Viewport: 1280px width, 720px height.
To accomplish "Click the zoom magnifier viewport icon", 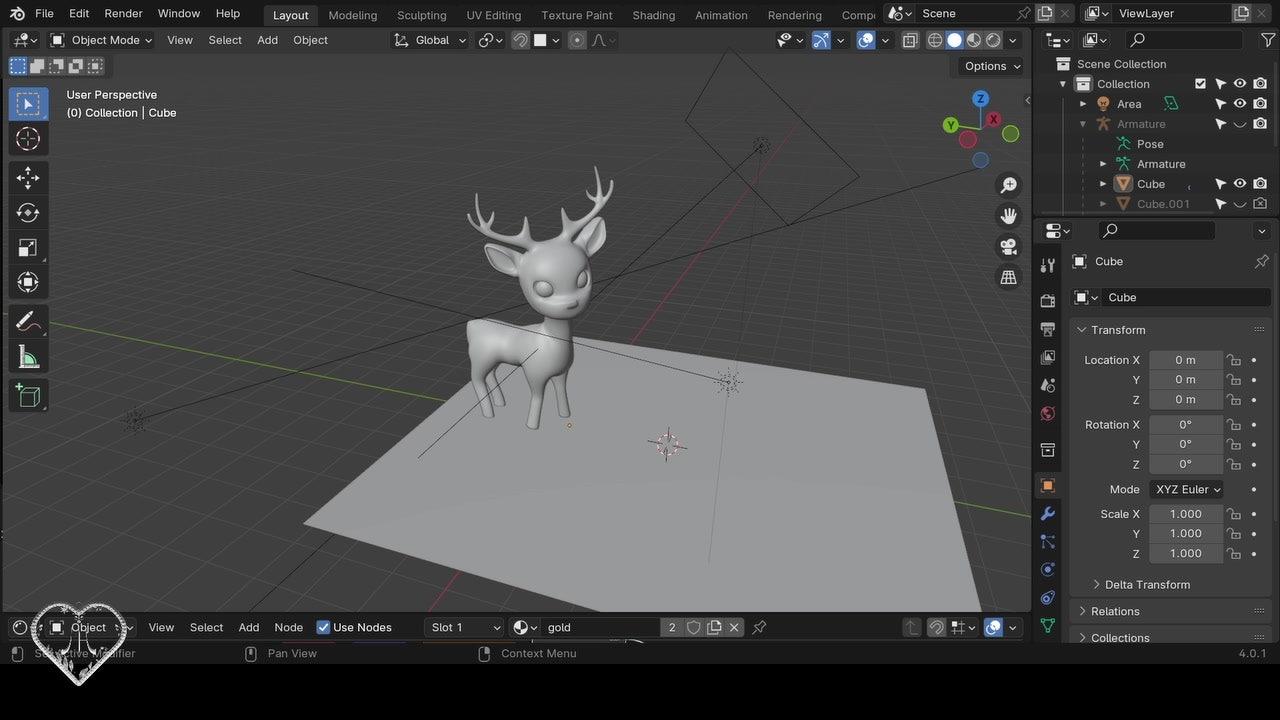I will pos(1008,186).
